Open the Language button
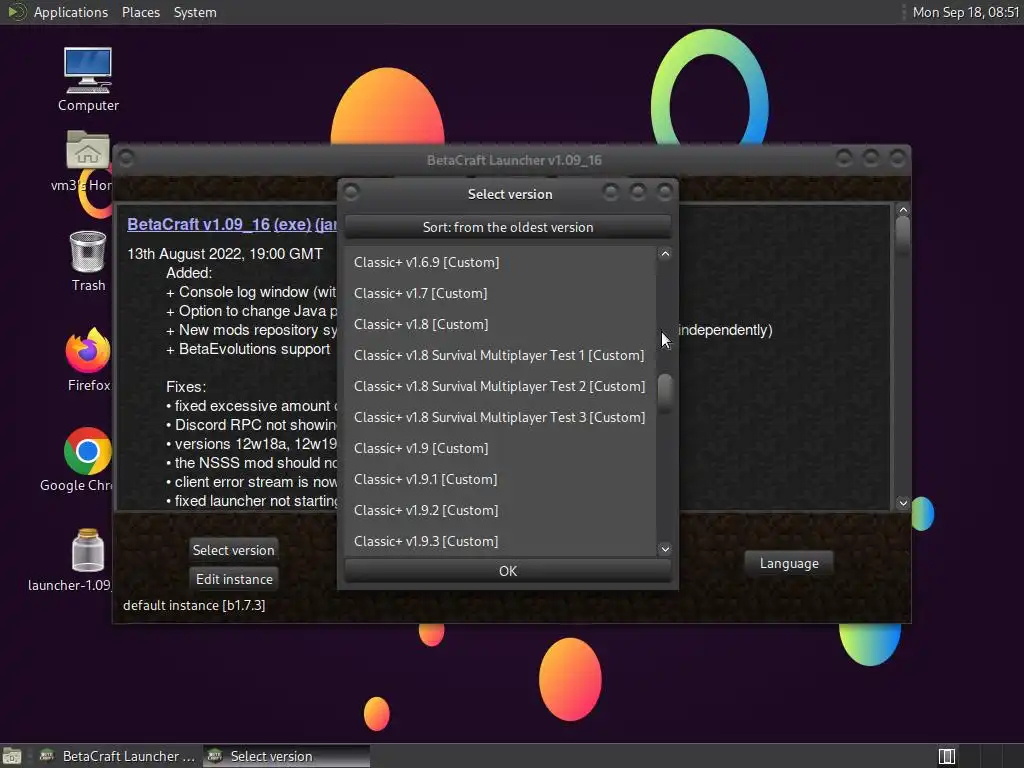This screenshot has width=1024, height=768. (789, 563)
